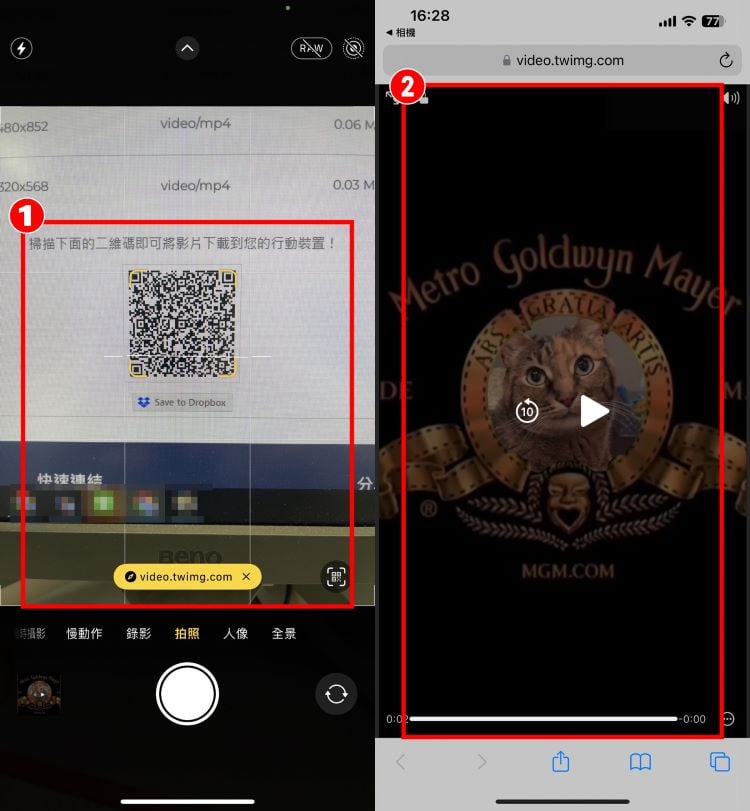This screenshot has width=750, height=811.
Task: Seek using the video progress bar
Action: (543, 719)
